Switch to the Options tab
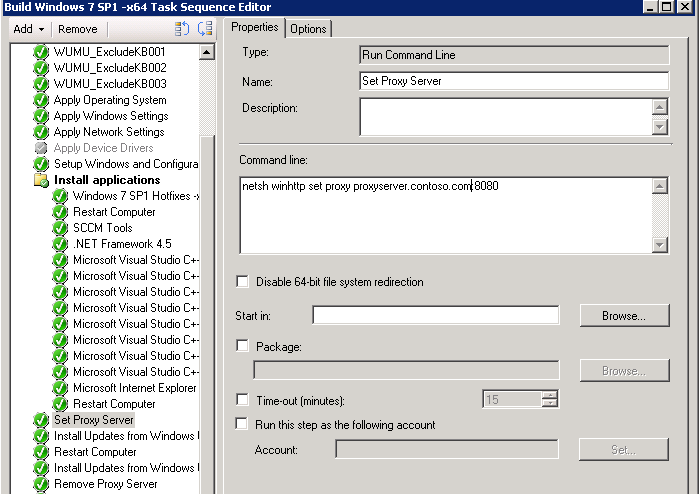Image resolution: width=699 pixels, height=494 pixels. click(308, 28)
